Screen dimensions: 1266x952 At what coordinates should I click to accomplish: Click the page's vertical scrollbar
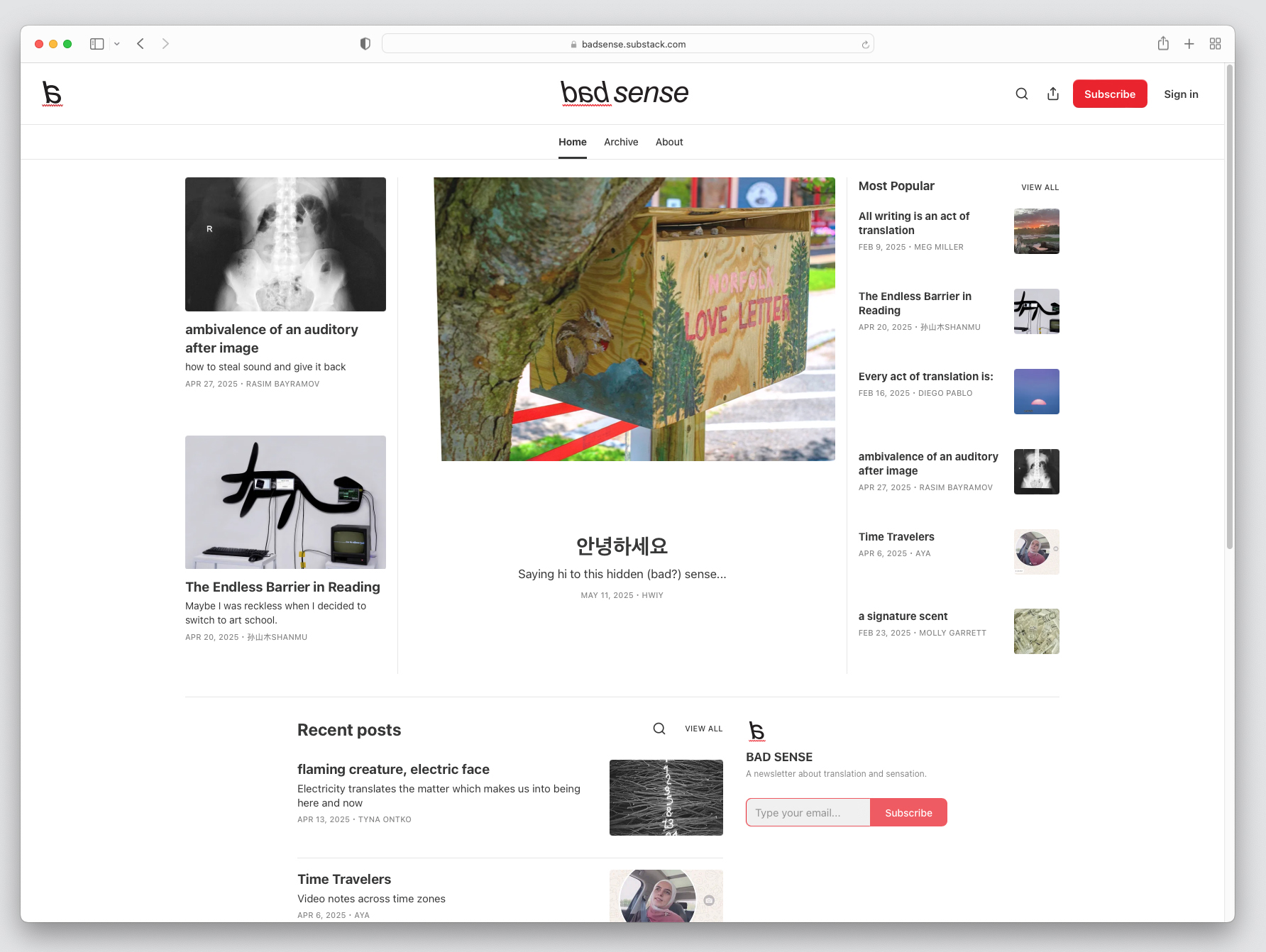pyautogui.click(x=1229, y=305)
